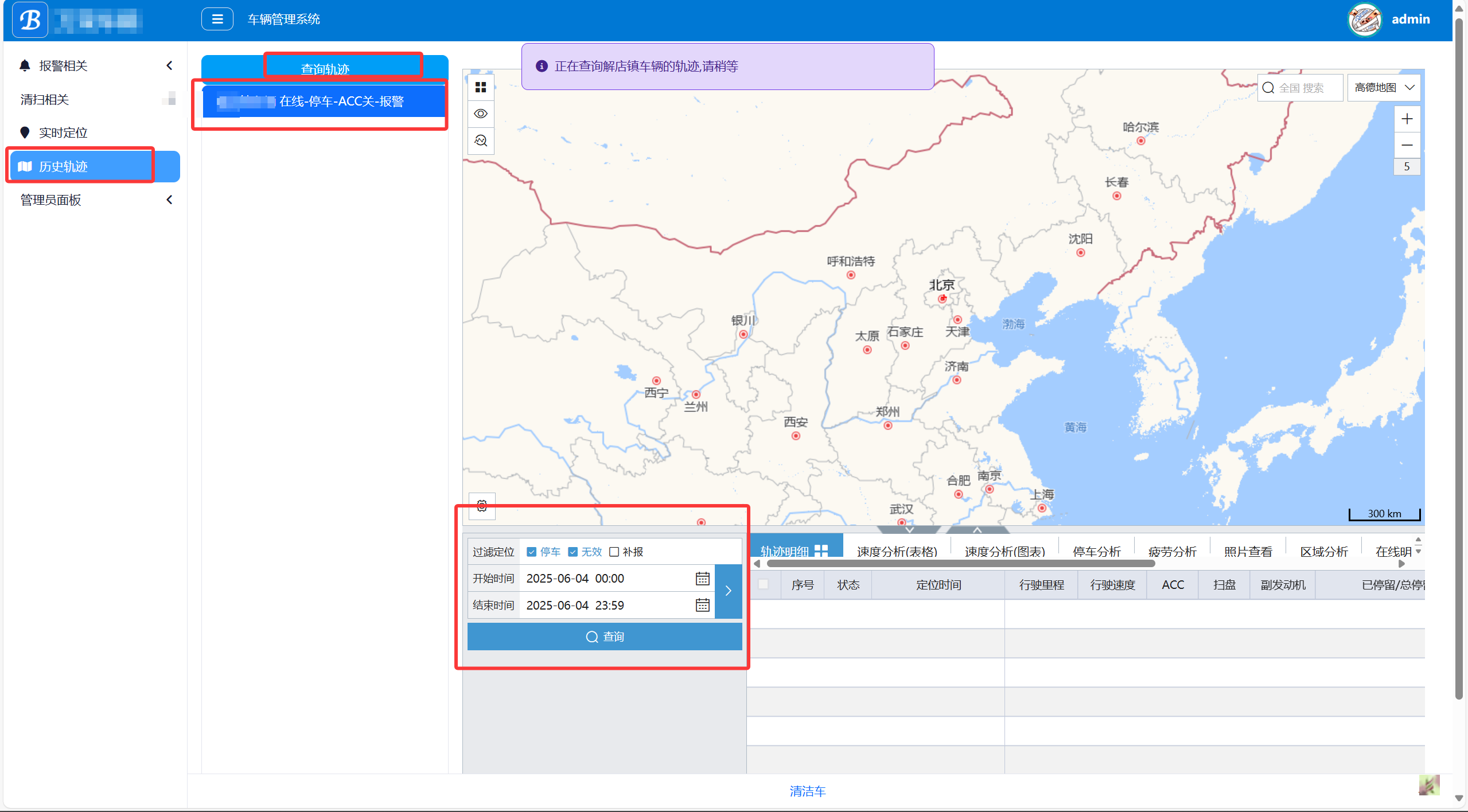Click the grid layout icon on map
Image resolution: width=1468 pixels, height=812 pixels.
(481, 87)
